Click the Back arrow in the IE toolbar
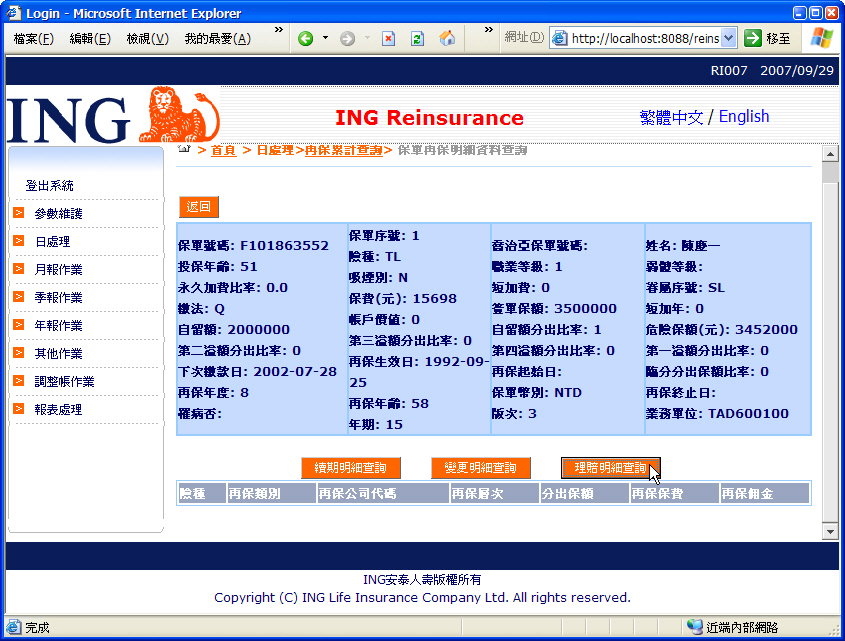The width and height of the screenshot is (845, 641). (306, 38)
